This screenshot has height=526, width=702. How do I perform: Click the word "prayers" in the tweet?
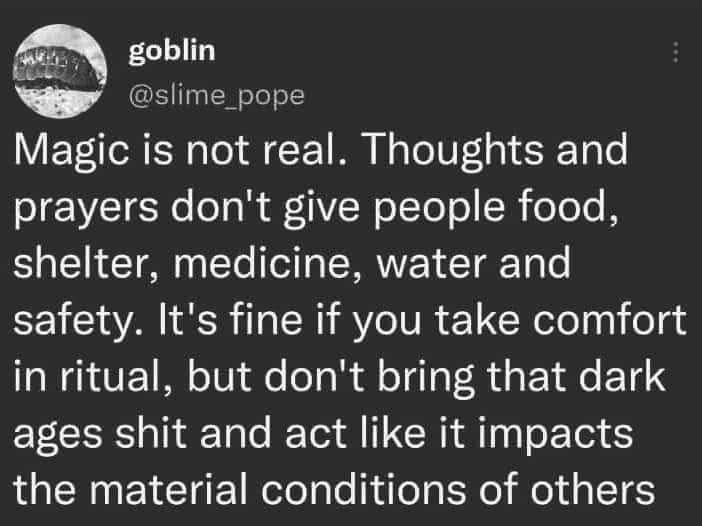(86, 208)
